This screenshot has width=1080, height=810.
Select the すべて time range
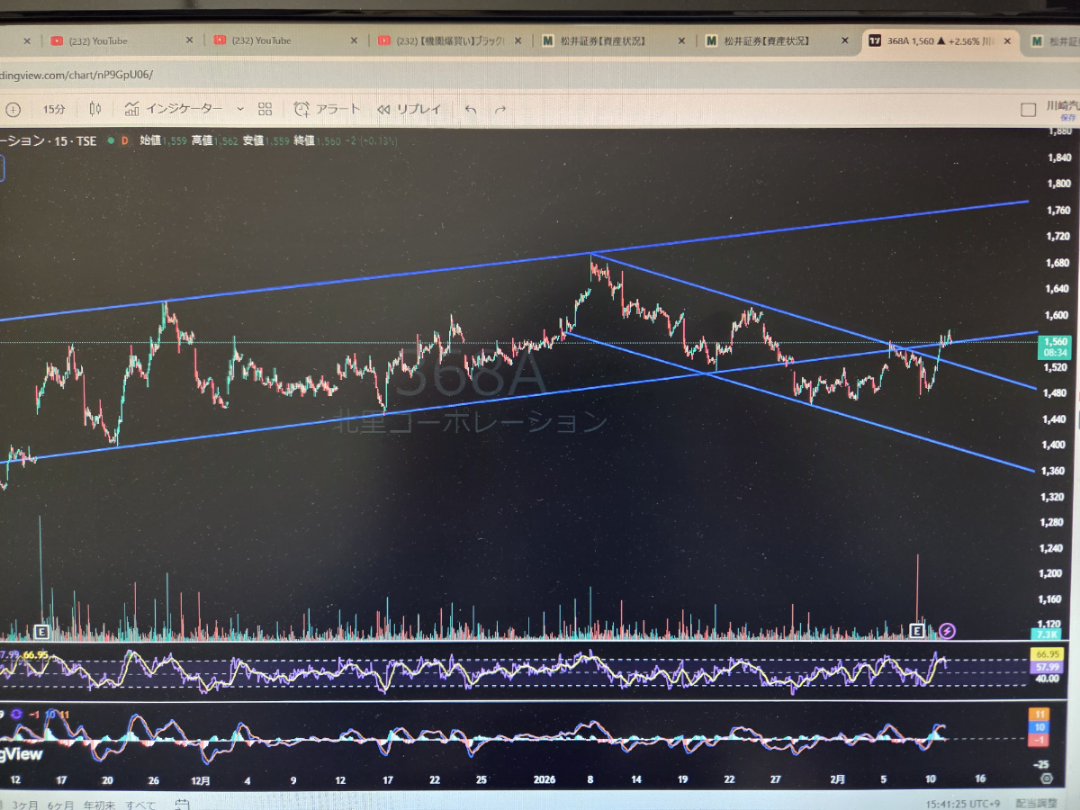click(140, 804)
